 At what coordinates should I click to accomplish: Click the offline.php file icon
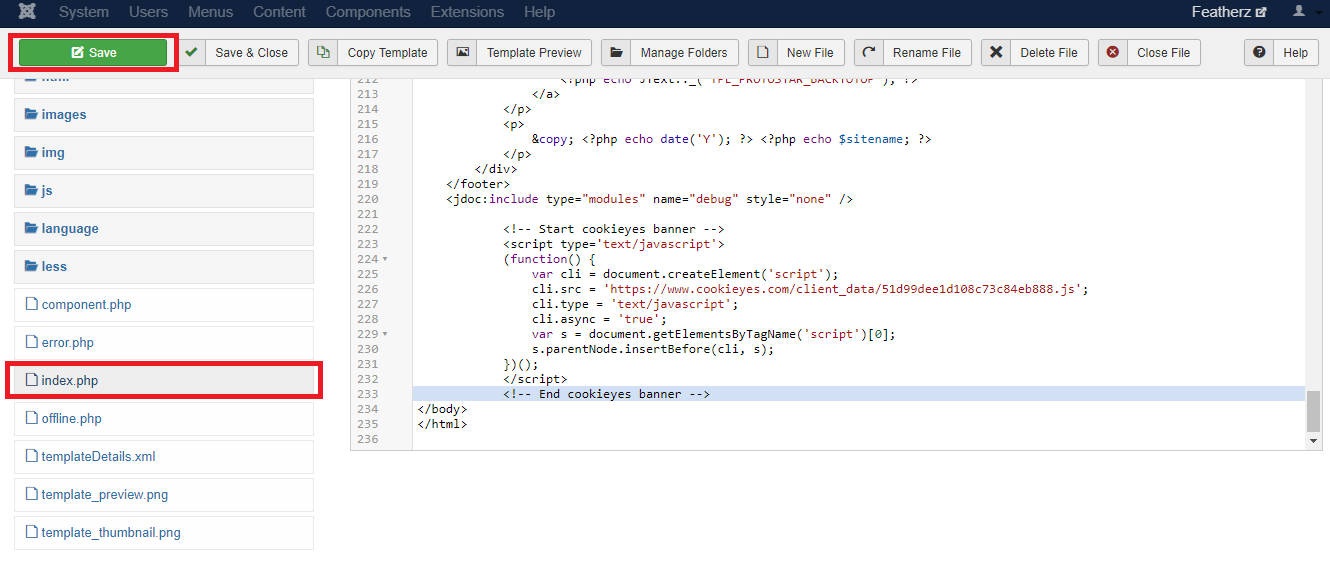pyautogui.click(x=31, y=418)
